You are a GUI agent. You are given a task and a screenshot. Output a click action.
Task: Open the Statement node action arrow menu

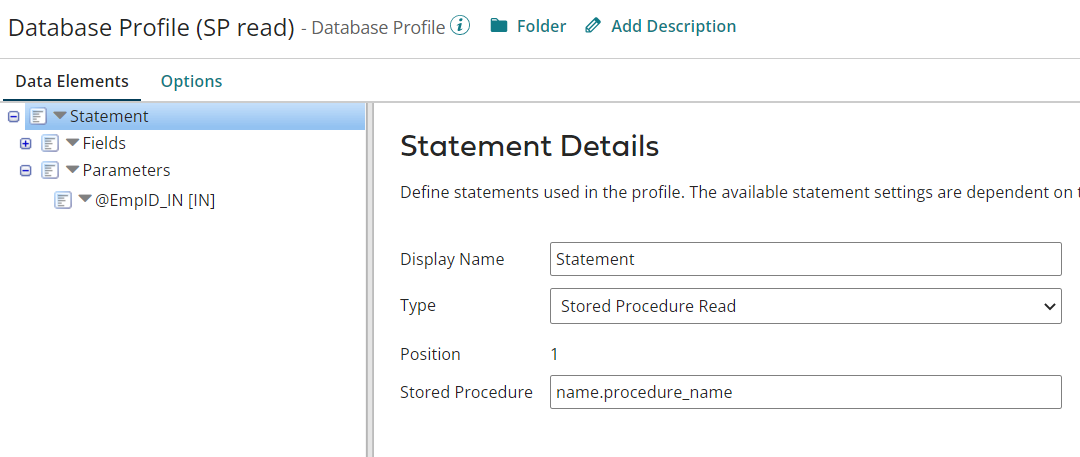point(60,116)
